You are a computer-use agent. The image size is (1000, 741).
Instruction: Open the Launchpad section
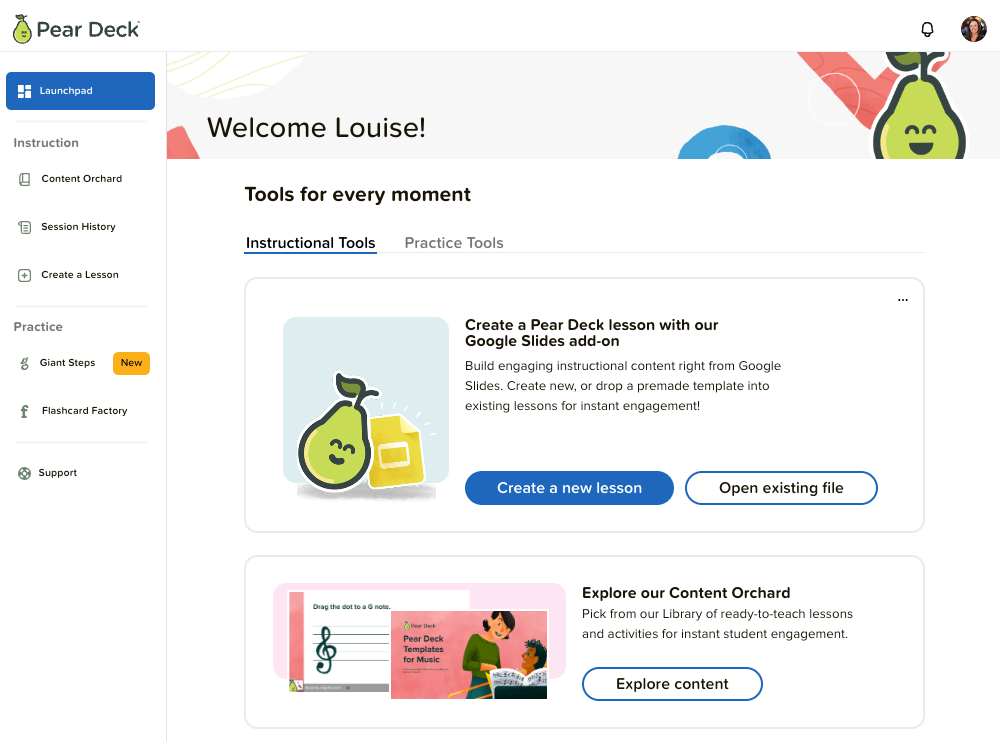tap(80, 90)
